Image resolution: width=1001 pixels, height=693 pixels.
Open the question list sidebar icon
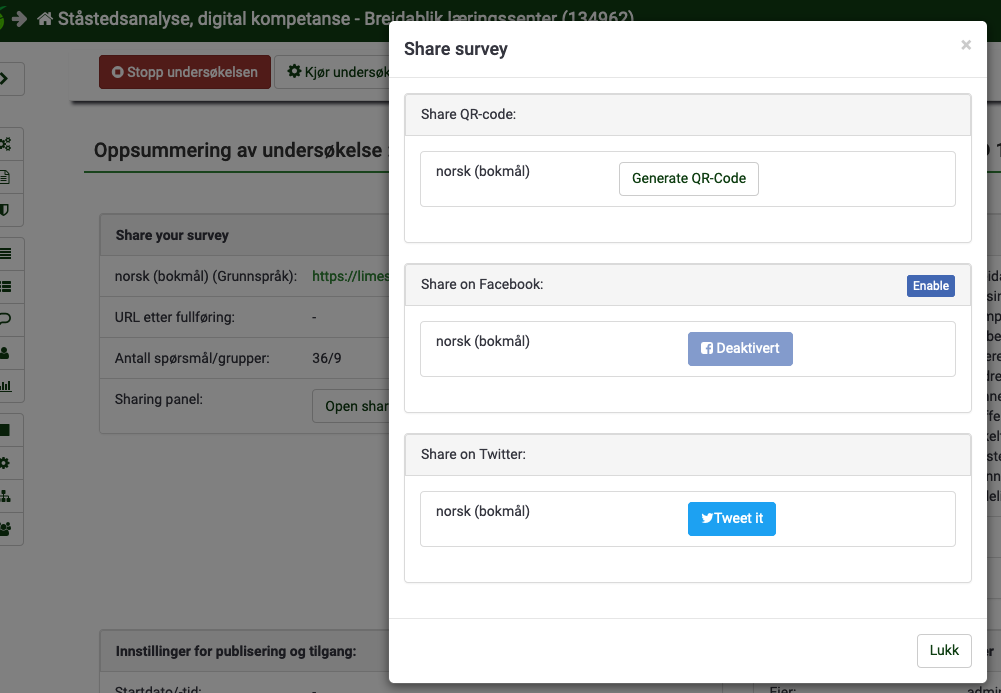pyautogui.click(x=7, y=286)
